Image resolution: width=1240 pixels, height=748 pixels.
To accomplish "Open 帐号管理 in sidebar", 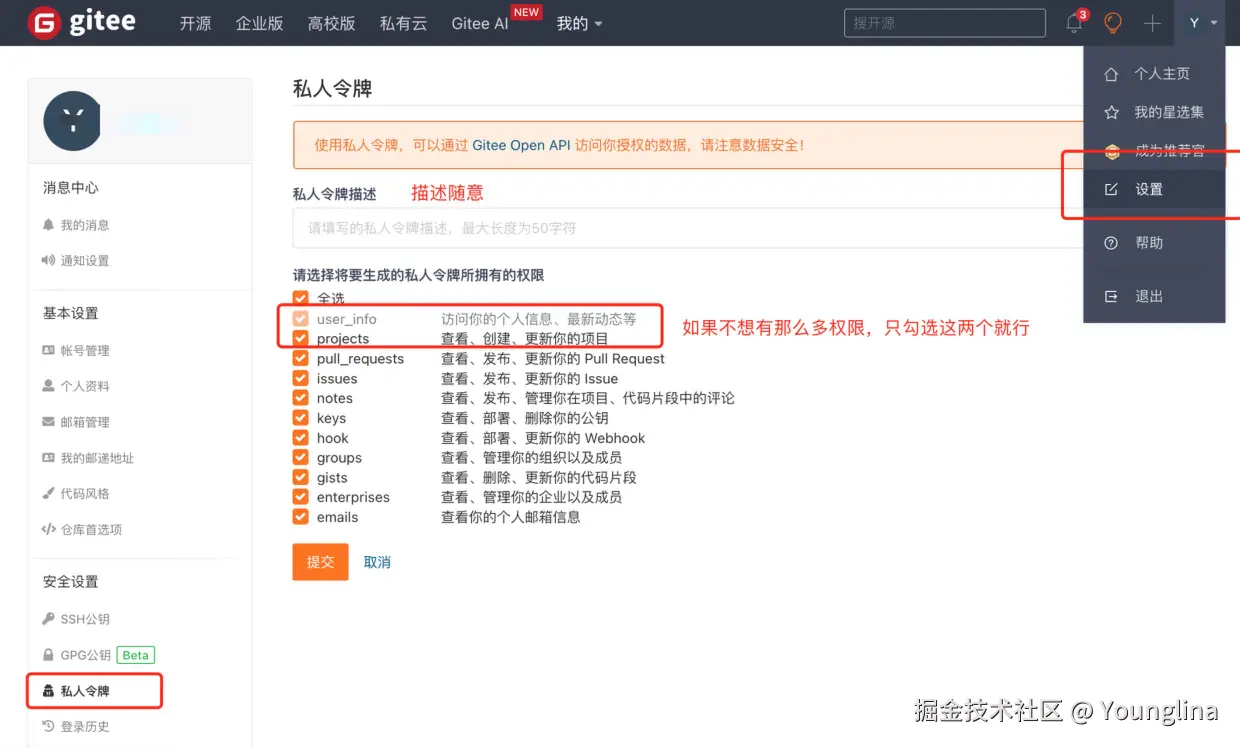I will 85,351.
